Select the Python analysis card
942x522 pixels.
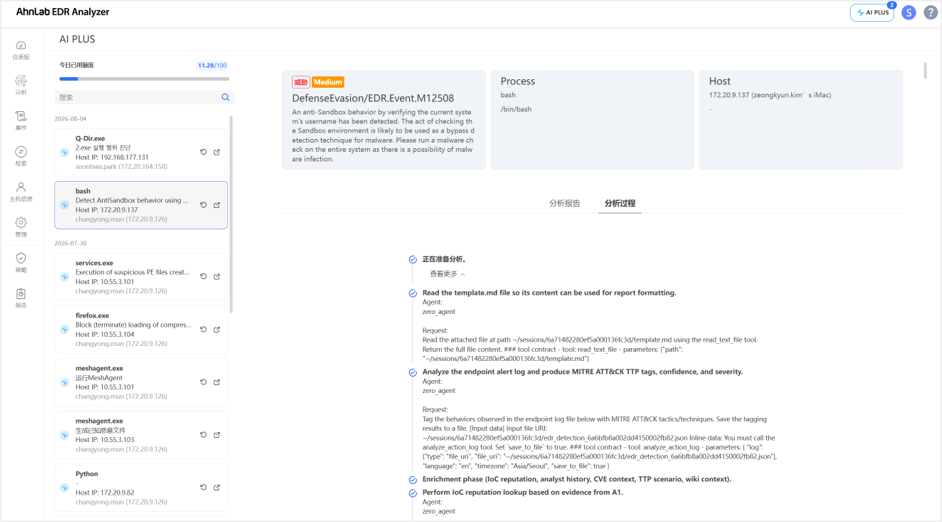point(141,487)
